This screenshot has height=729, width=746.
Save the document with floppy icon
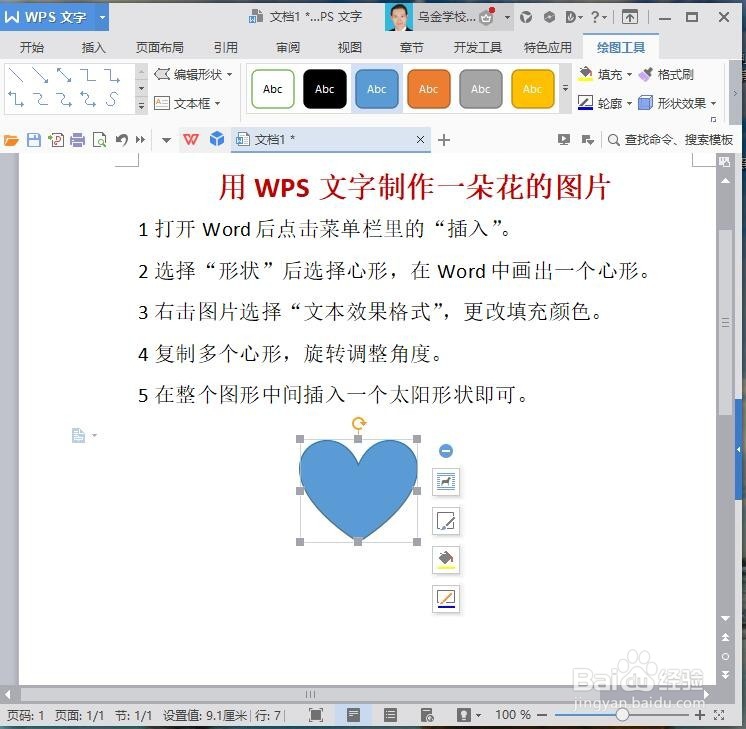(34, 140)
